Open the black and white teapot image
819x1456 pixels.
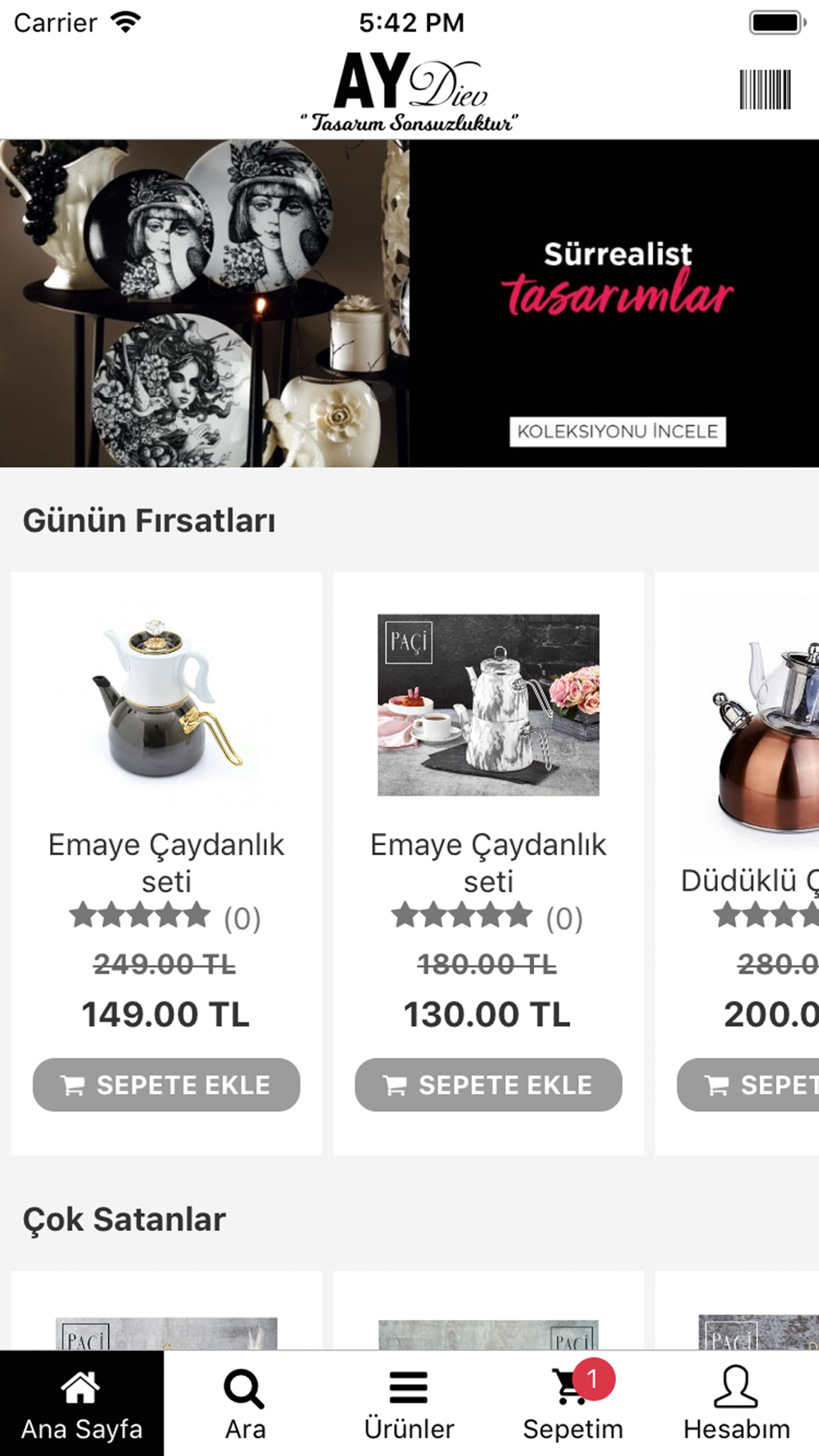[166, 700]
